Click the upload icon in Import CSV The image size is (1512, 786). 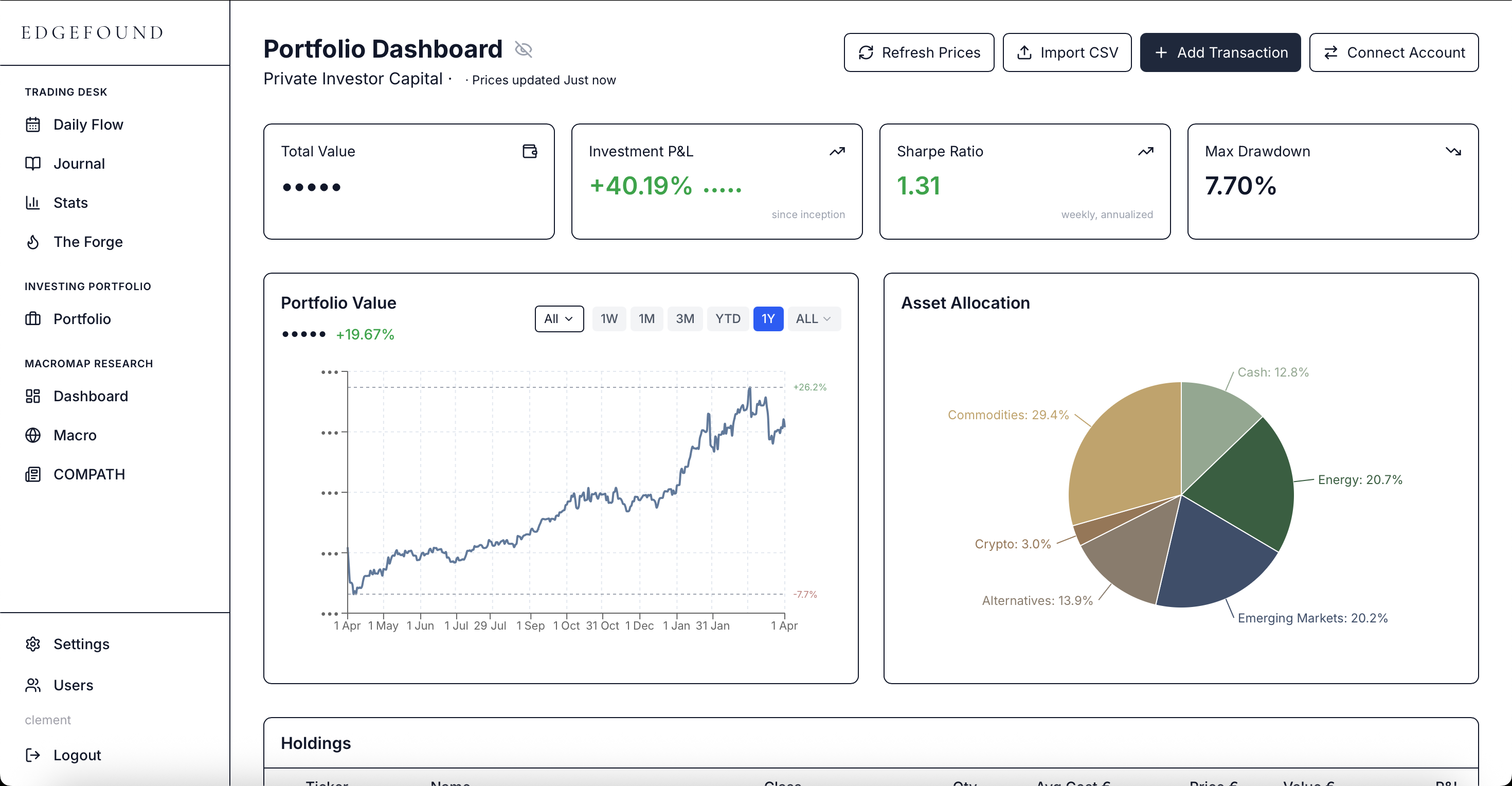1024,53
